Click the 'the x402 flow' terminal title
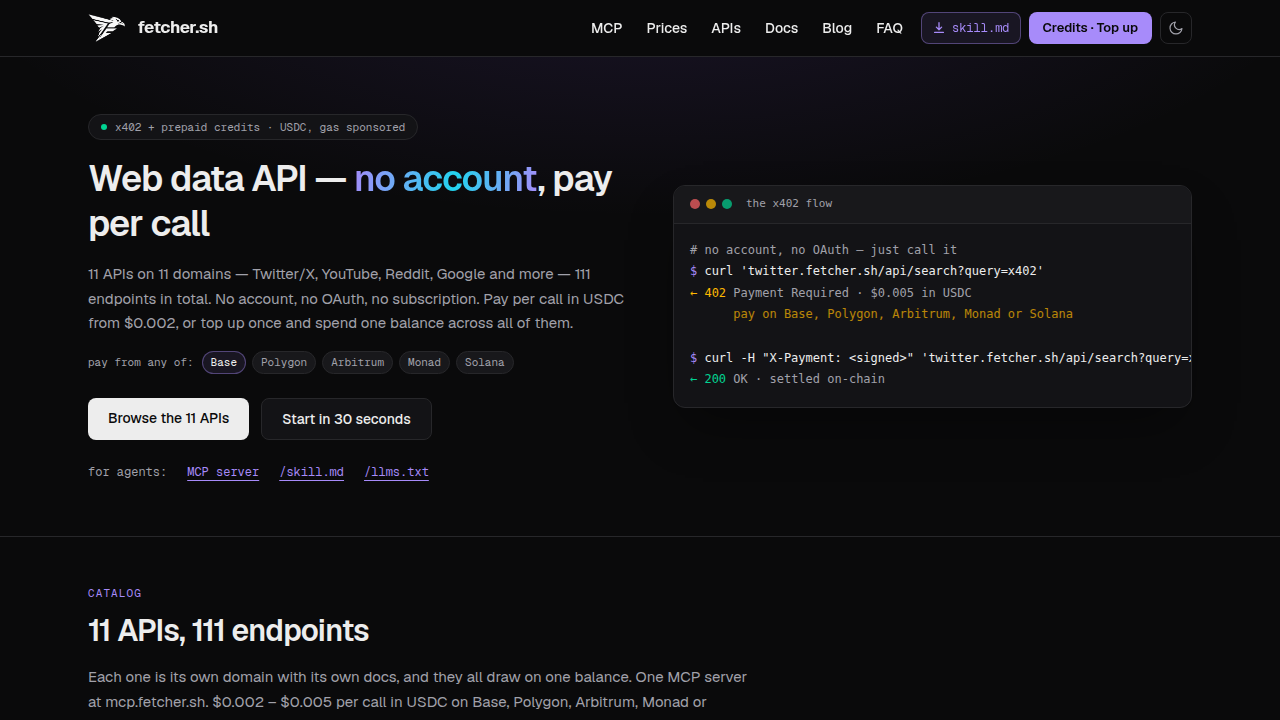The width and height of the screenshot is (1280, 720). point(789,204)
